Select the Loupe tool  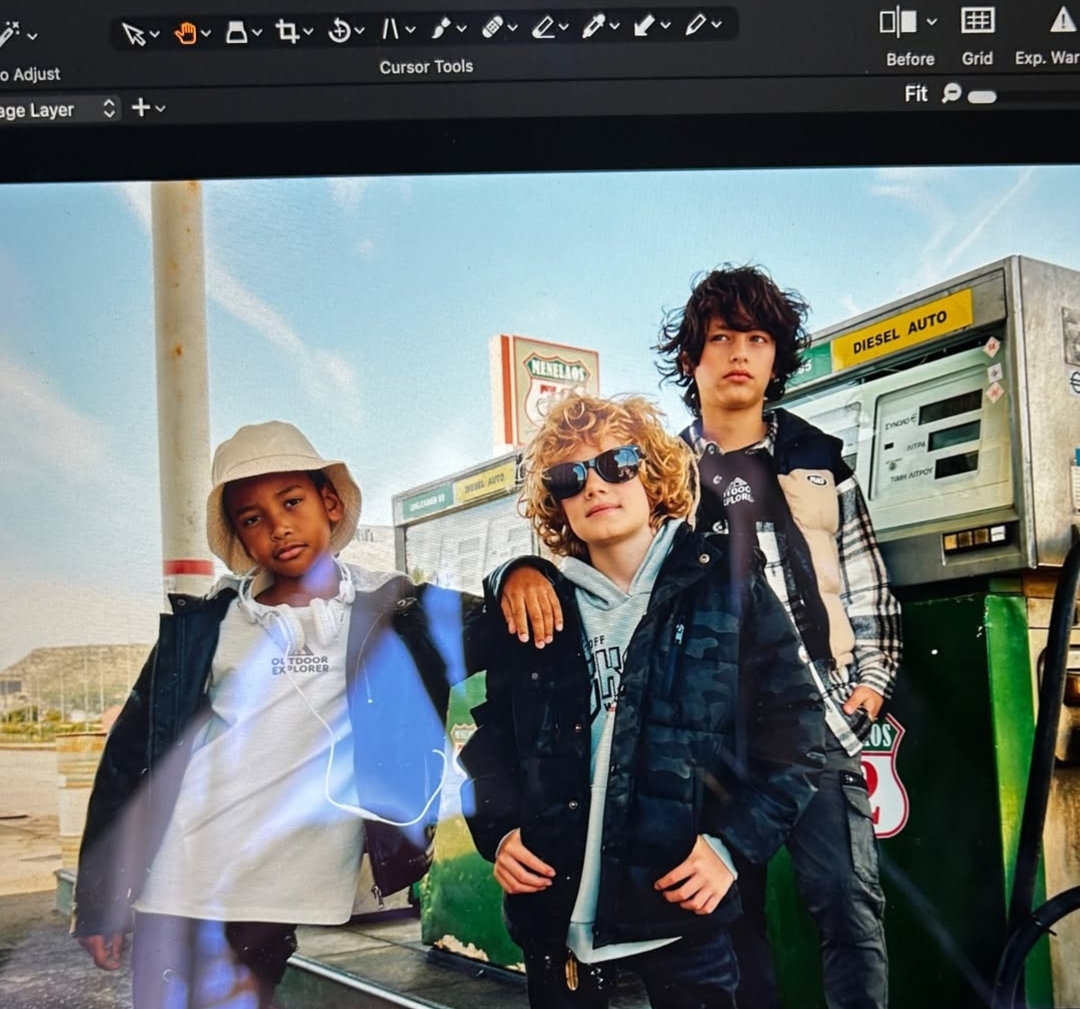pyautogui.click(x=236, y=32)
